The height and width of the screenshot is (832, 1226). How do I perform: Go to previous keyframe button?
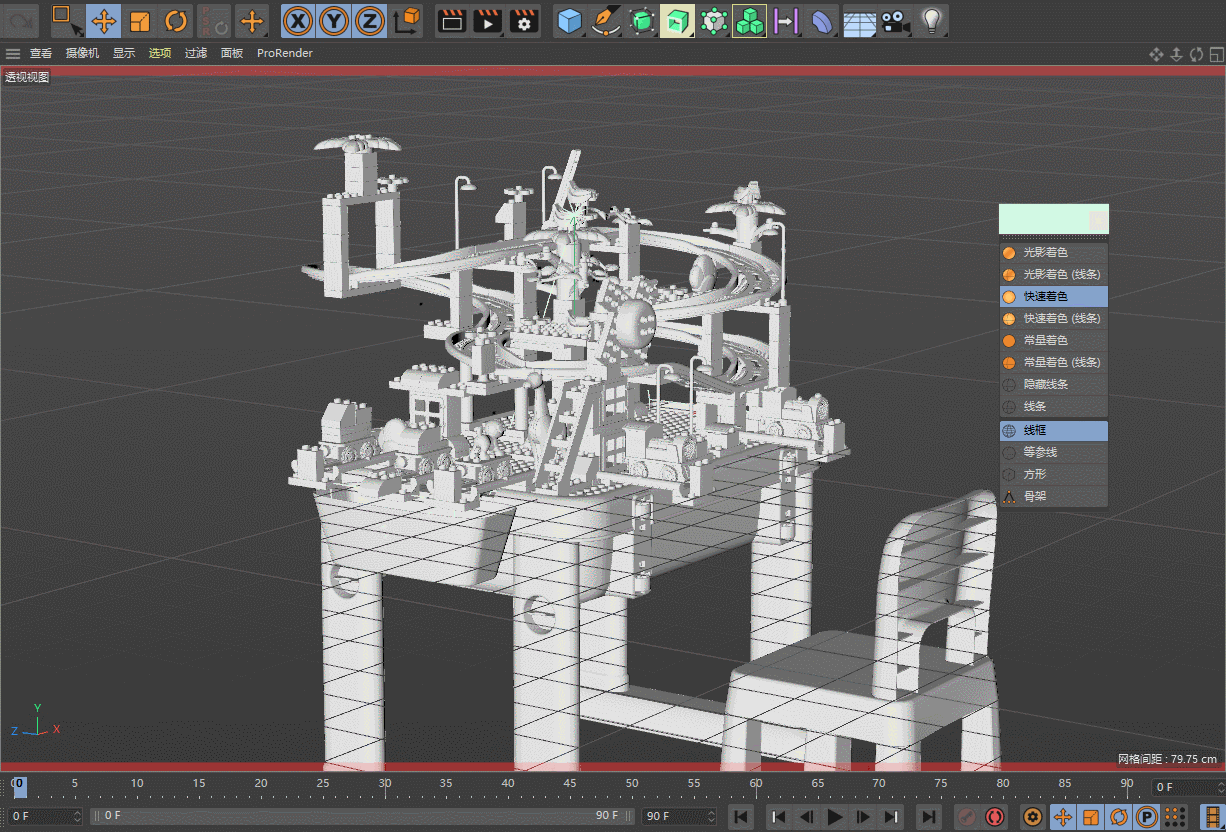(x=779, y=817)
